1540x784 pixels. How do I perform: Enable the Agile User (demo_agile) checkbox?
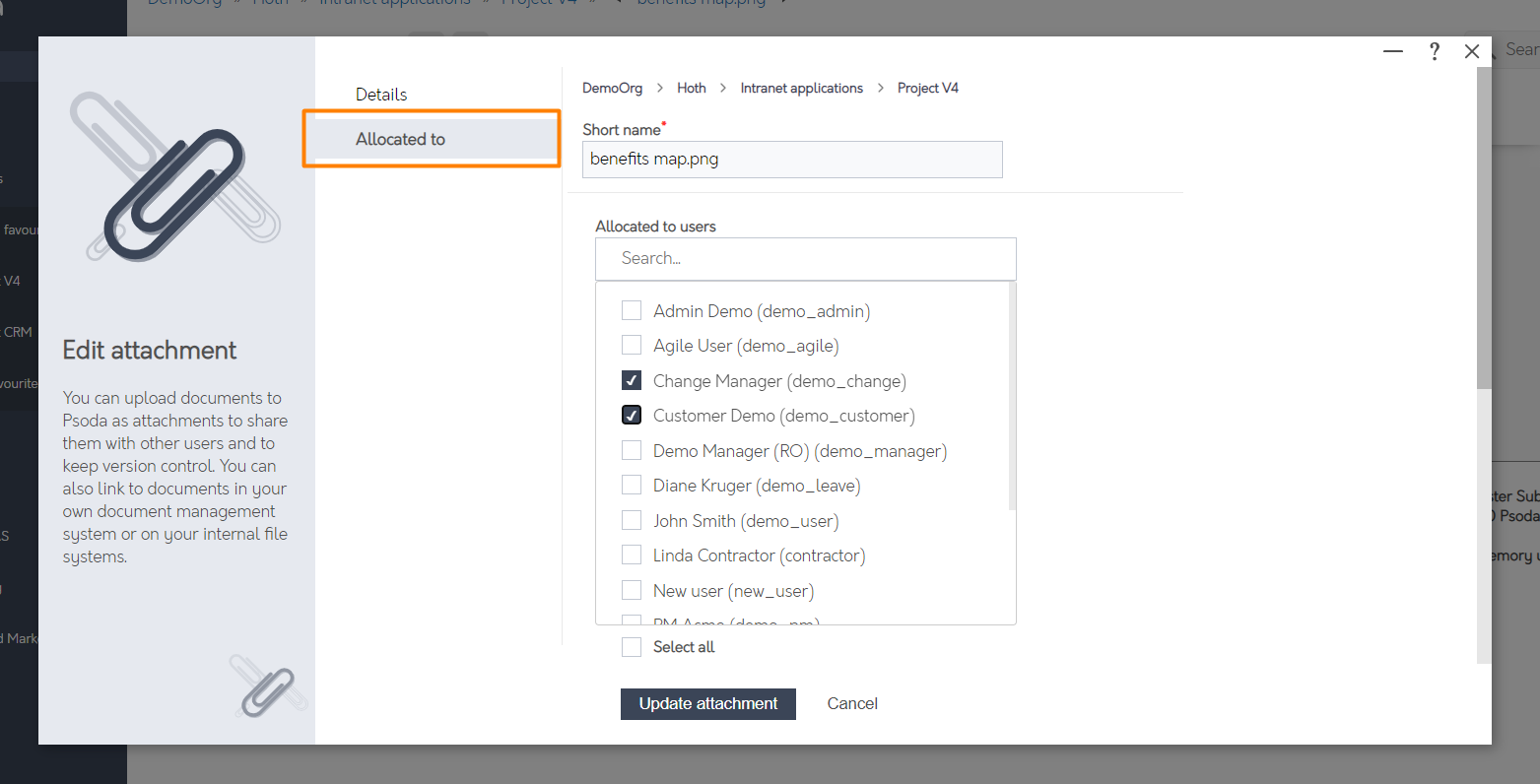[631, 345]
